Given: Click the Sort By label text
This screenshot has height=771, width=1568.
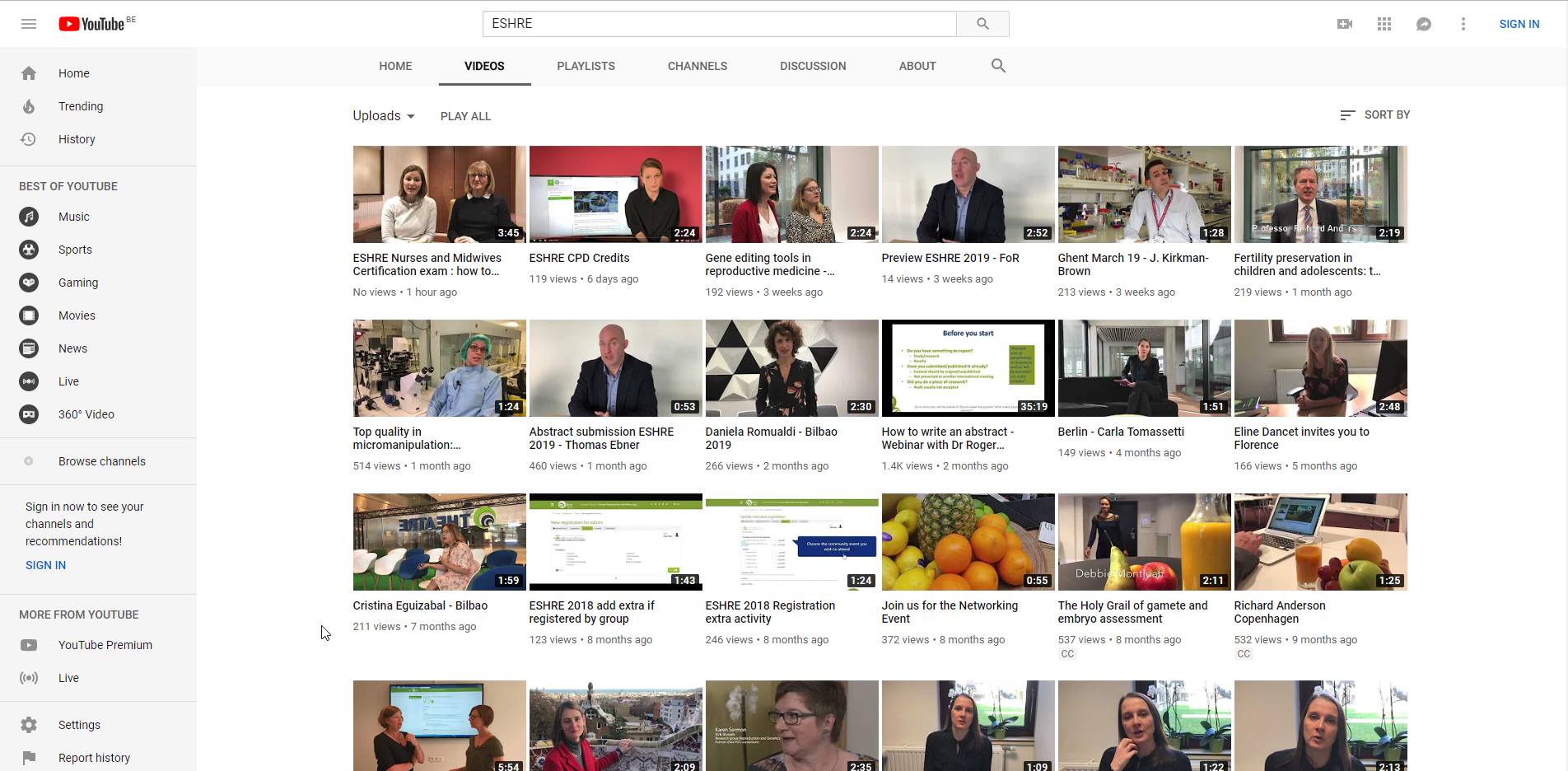Looking at the screenshot, I should [1387, 115].
